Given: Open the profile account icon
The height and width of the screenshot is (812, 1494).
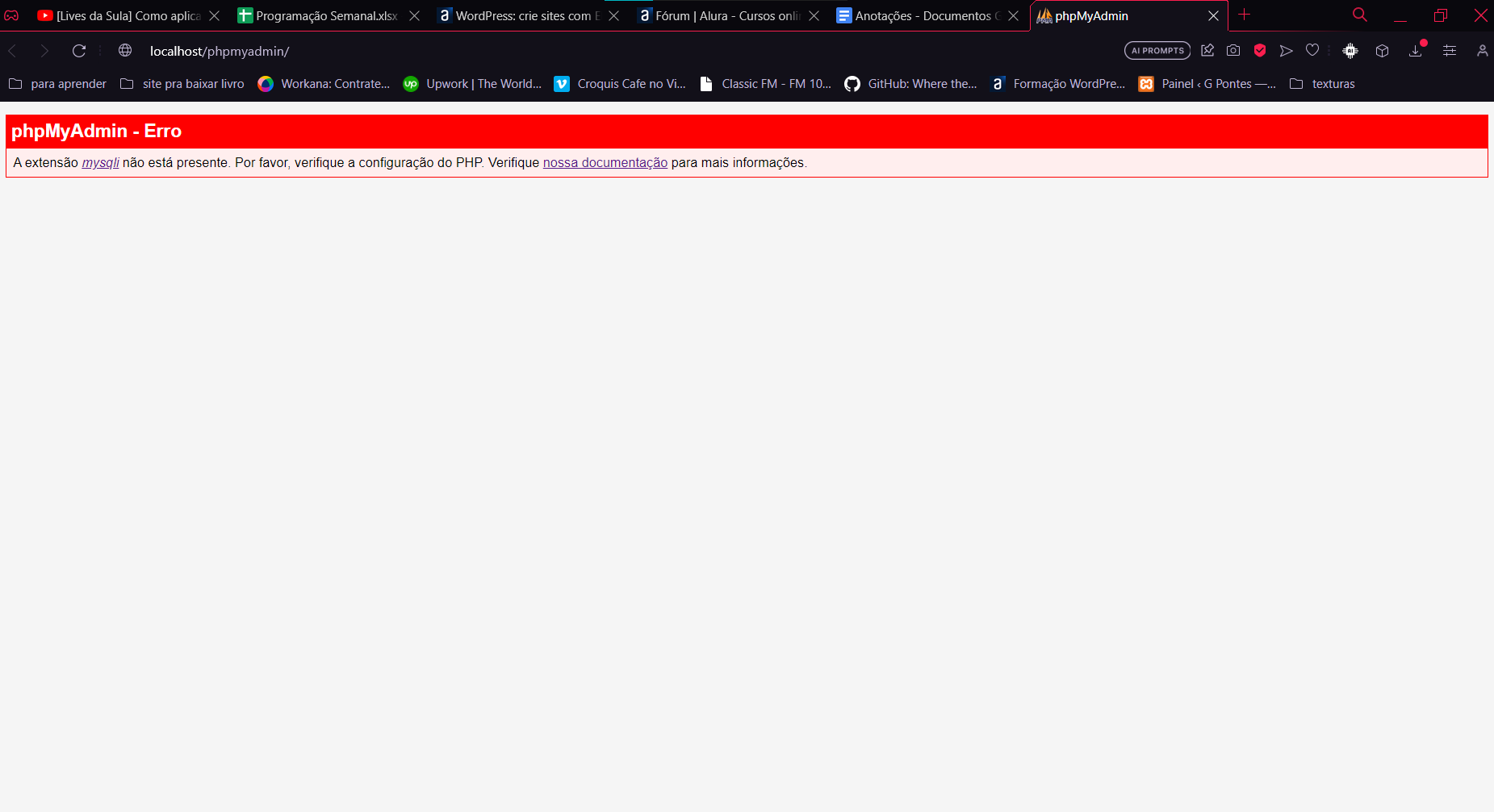Looking at the screenshot, I should click(x=1483, y=51).
